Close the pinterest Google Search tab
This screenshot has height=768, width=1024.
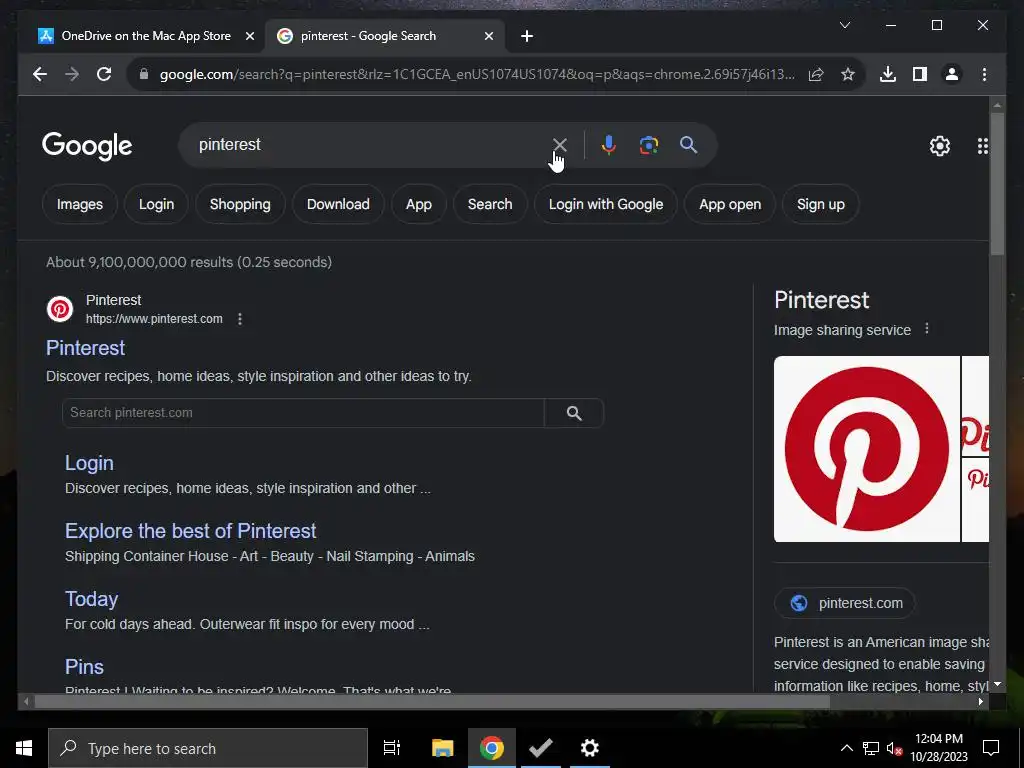[x=488, y=36]
